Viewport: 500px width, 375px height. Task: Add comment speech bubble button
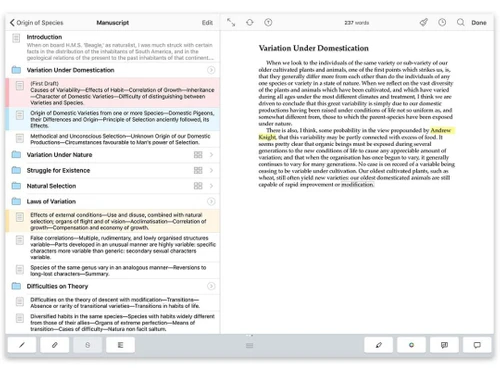tap(477, 345)
